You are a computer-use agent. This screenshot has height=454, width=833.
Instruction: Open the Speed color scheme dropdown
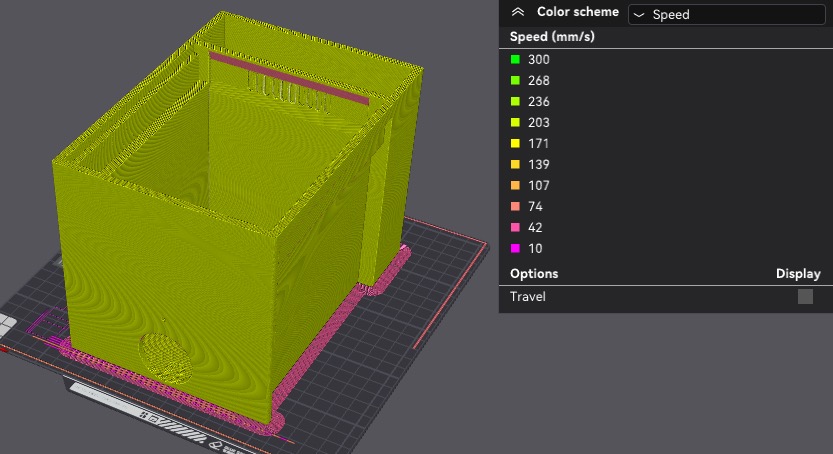point(726,14)
